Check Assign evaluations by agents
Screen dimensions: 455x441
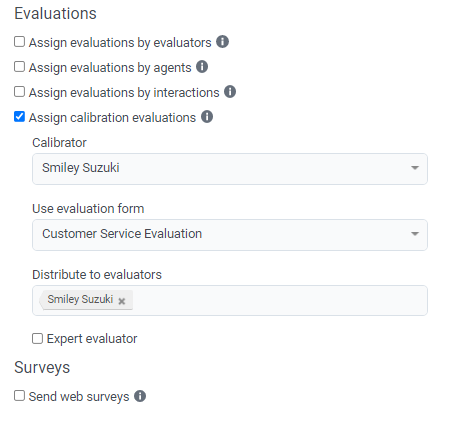point(19,67)
